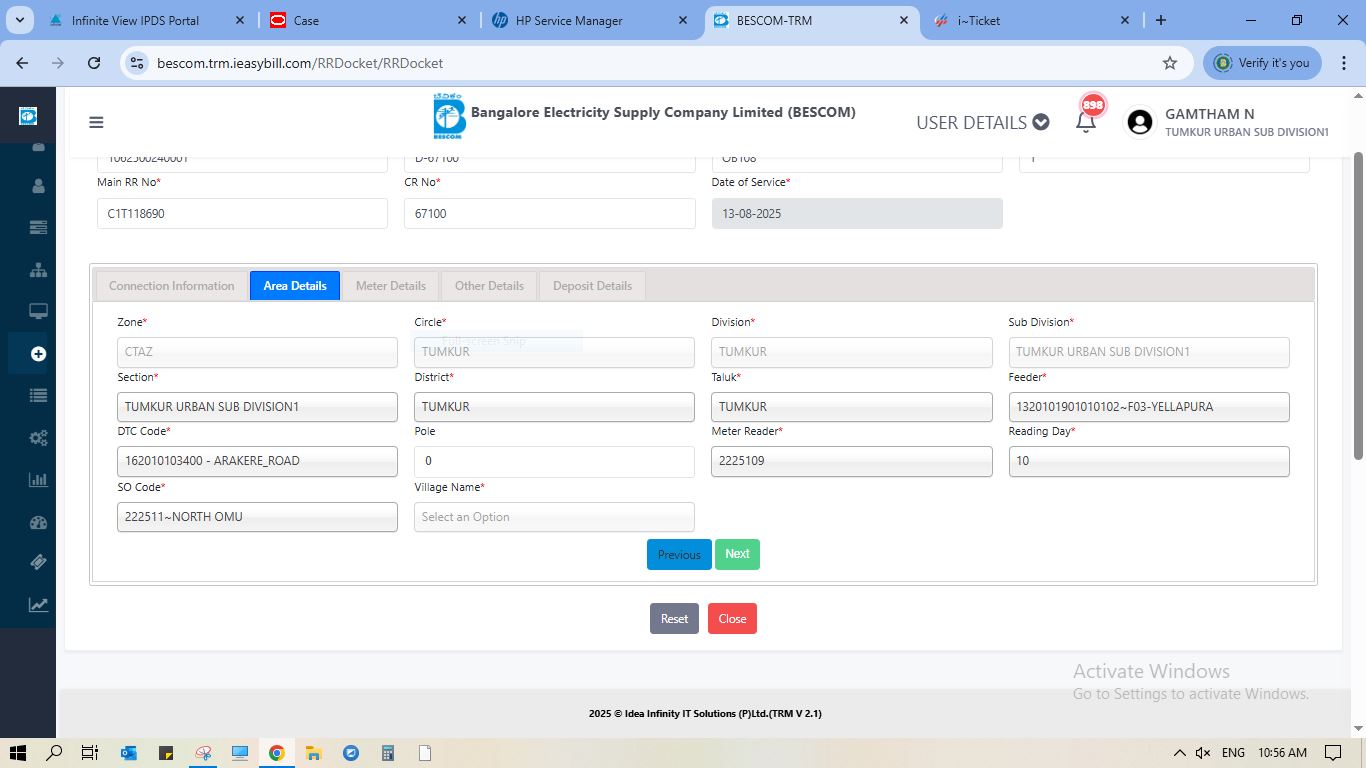Viewport: 1366px width, 768px height.
Task: Click the hamburger menu icon
Action: coord(96,123)
